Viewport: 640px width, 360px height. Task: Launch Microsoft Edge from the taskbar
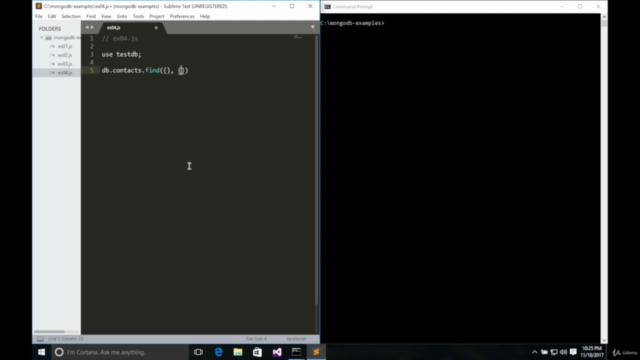coord(218,352)
